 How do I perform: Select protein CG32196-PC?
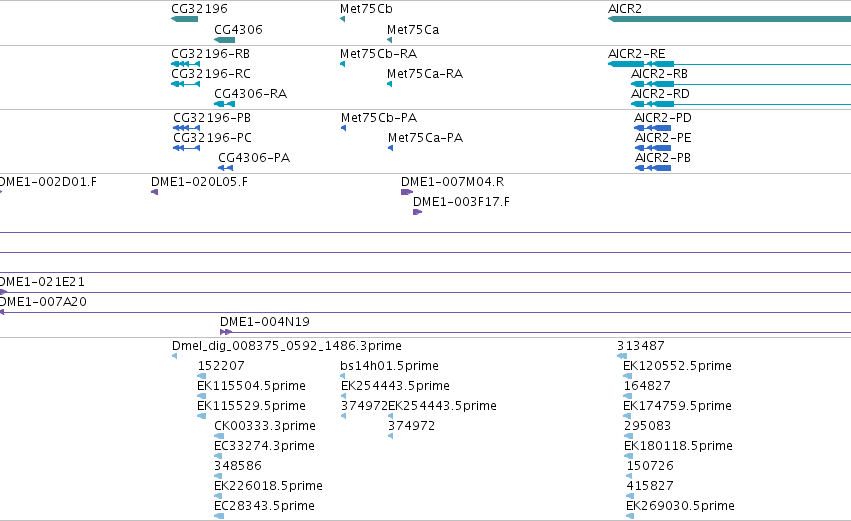(x=187, y=148)
